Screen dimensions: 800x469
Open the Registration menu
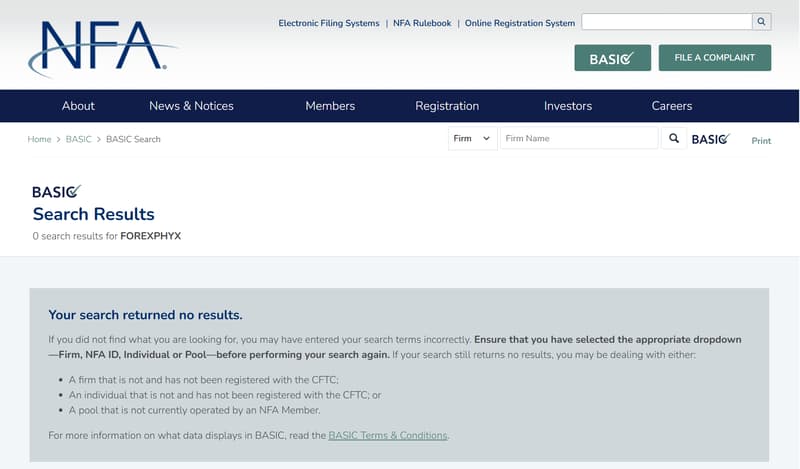pyautogui.click(x=447, y=106)
